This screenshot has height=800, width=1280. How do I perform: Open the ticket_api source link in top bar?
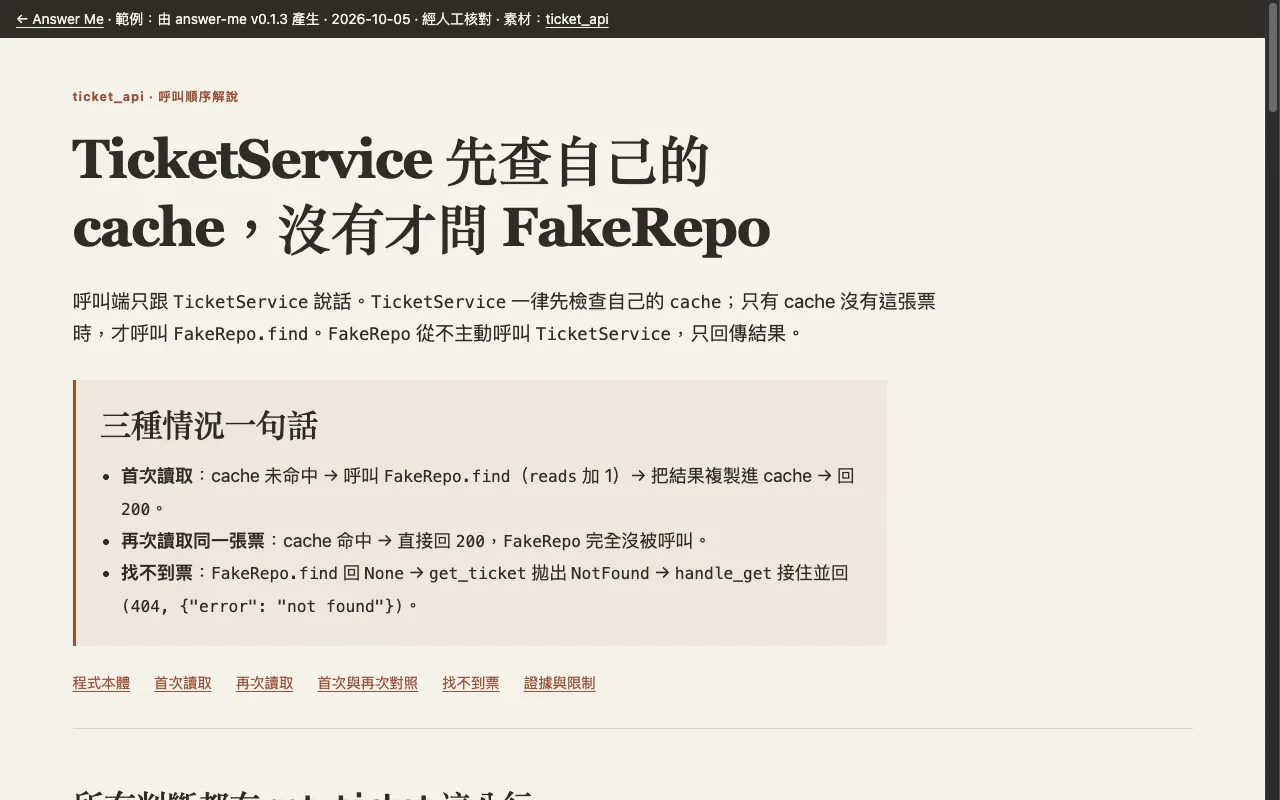click(577, 19)
